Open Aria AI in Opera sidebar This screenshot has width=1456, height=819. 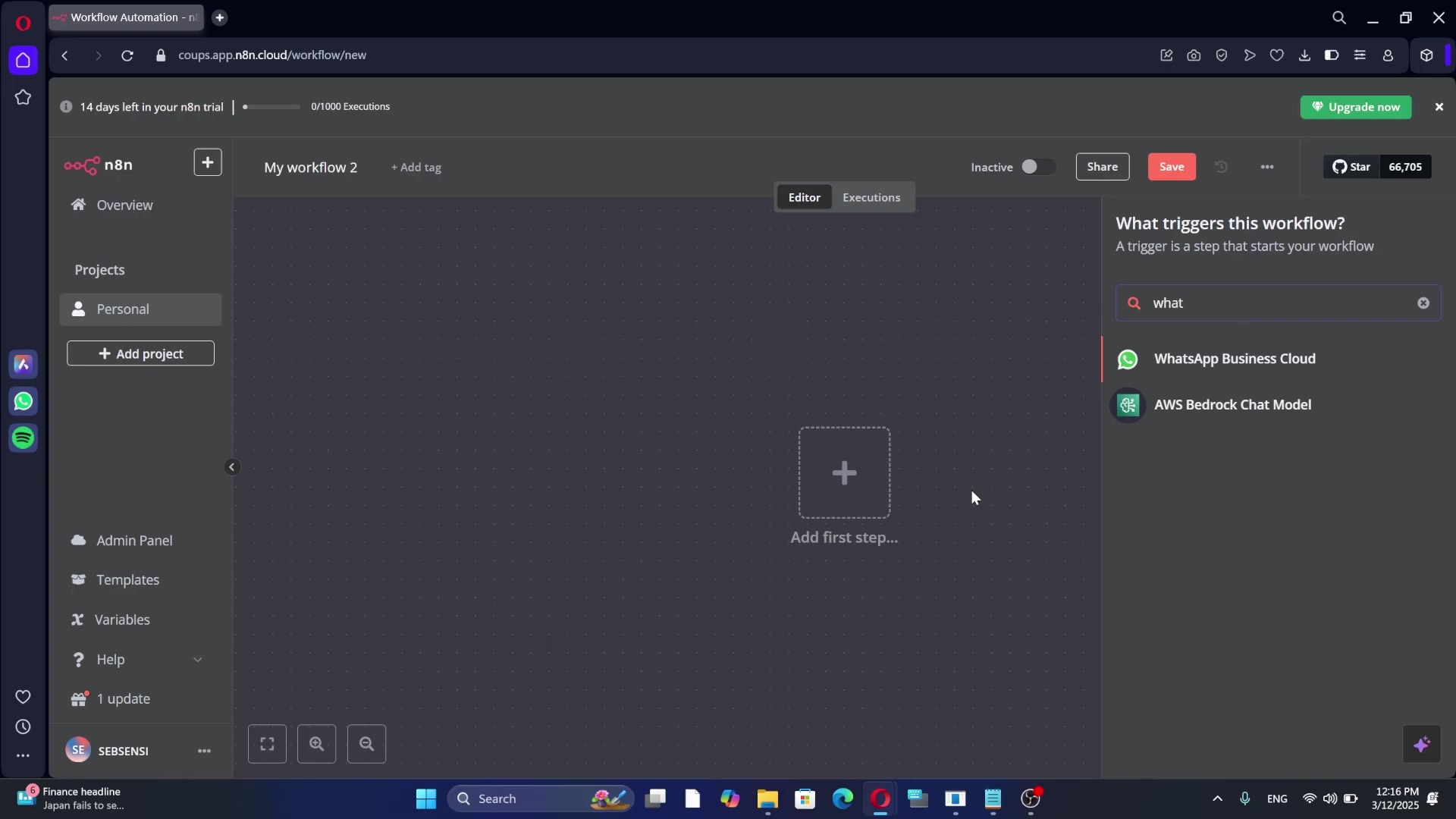pyautogui.click(x=24, y=365)
